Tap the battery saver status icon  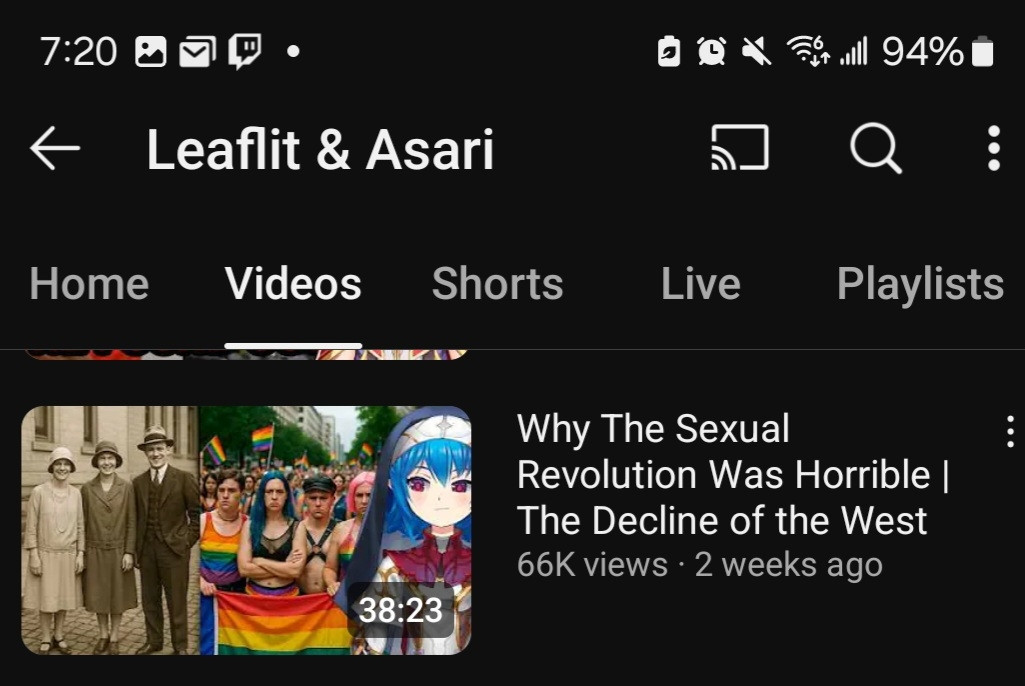click(x=669, y=51)
